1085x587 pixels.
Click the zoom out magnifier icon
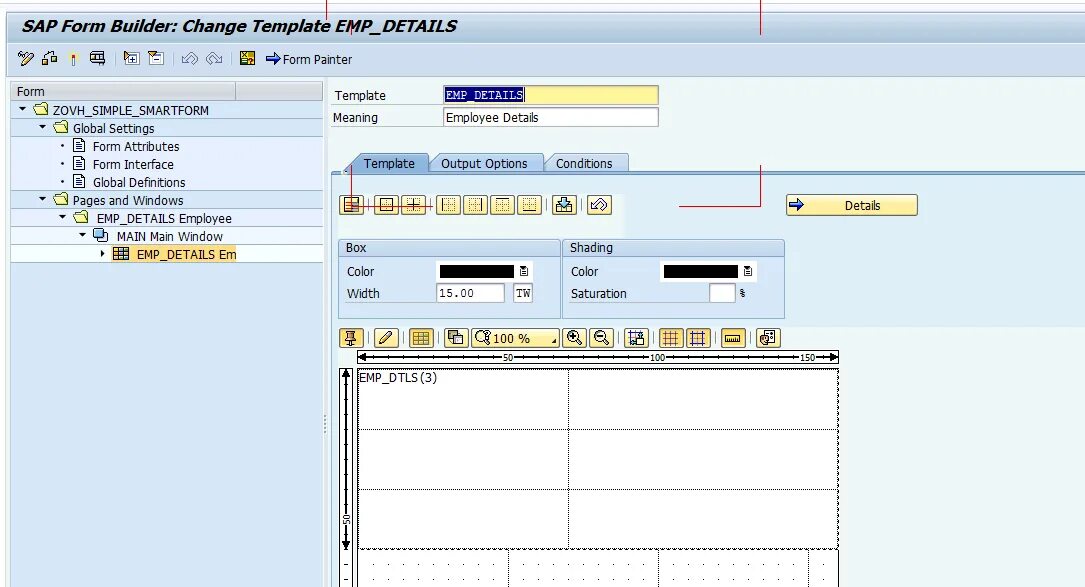coord(601,338)
